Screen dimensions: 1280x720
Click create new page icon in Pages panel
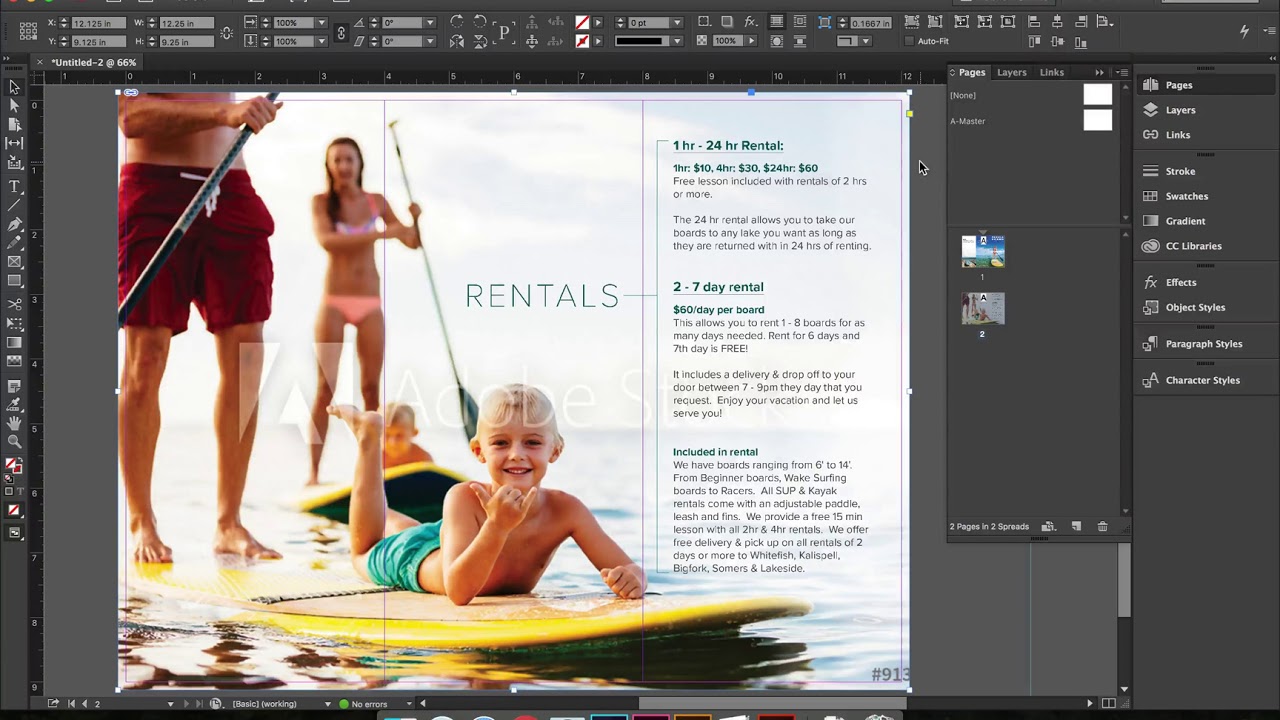1076,526
